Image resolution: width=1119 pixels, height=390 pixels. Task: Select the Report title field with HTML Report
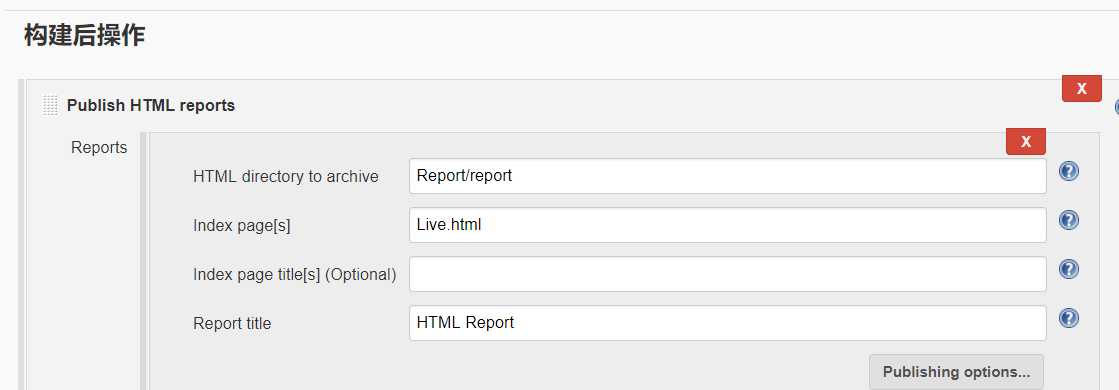(x=727, y=324)
